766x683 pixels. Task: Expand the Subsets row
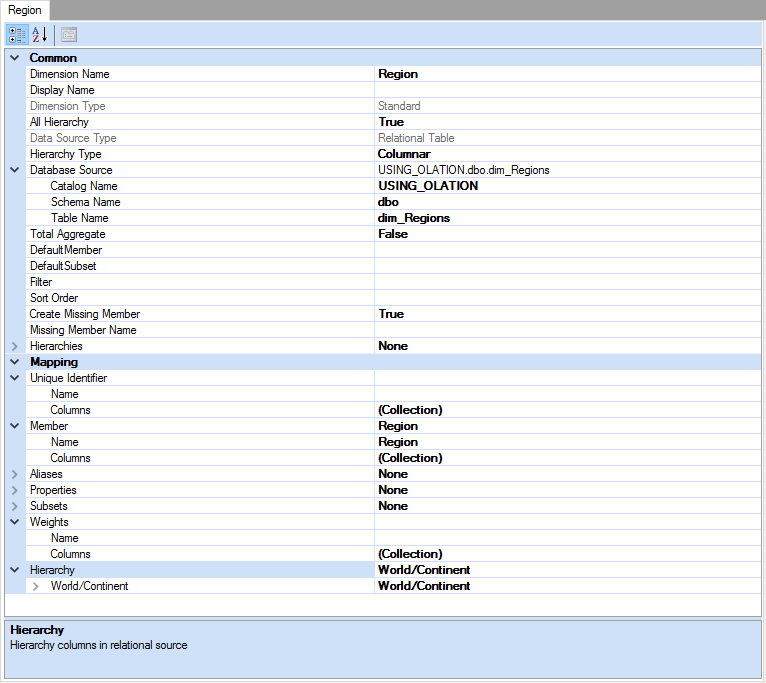[x=15, y=506]
